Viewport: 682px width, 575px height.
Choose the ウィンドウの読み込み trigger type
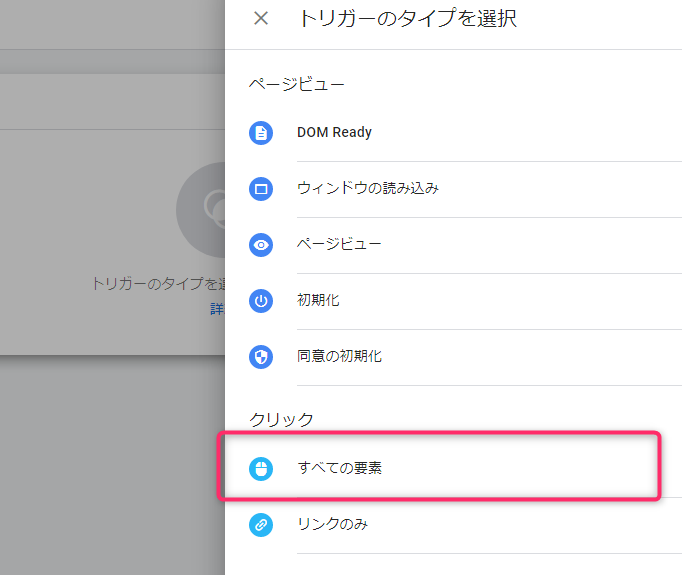[453, 189]
